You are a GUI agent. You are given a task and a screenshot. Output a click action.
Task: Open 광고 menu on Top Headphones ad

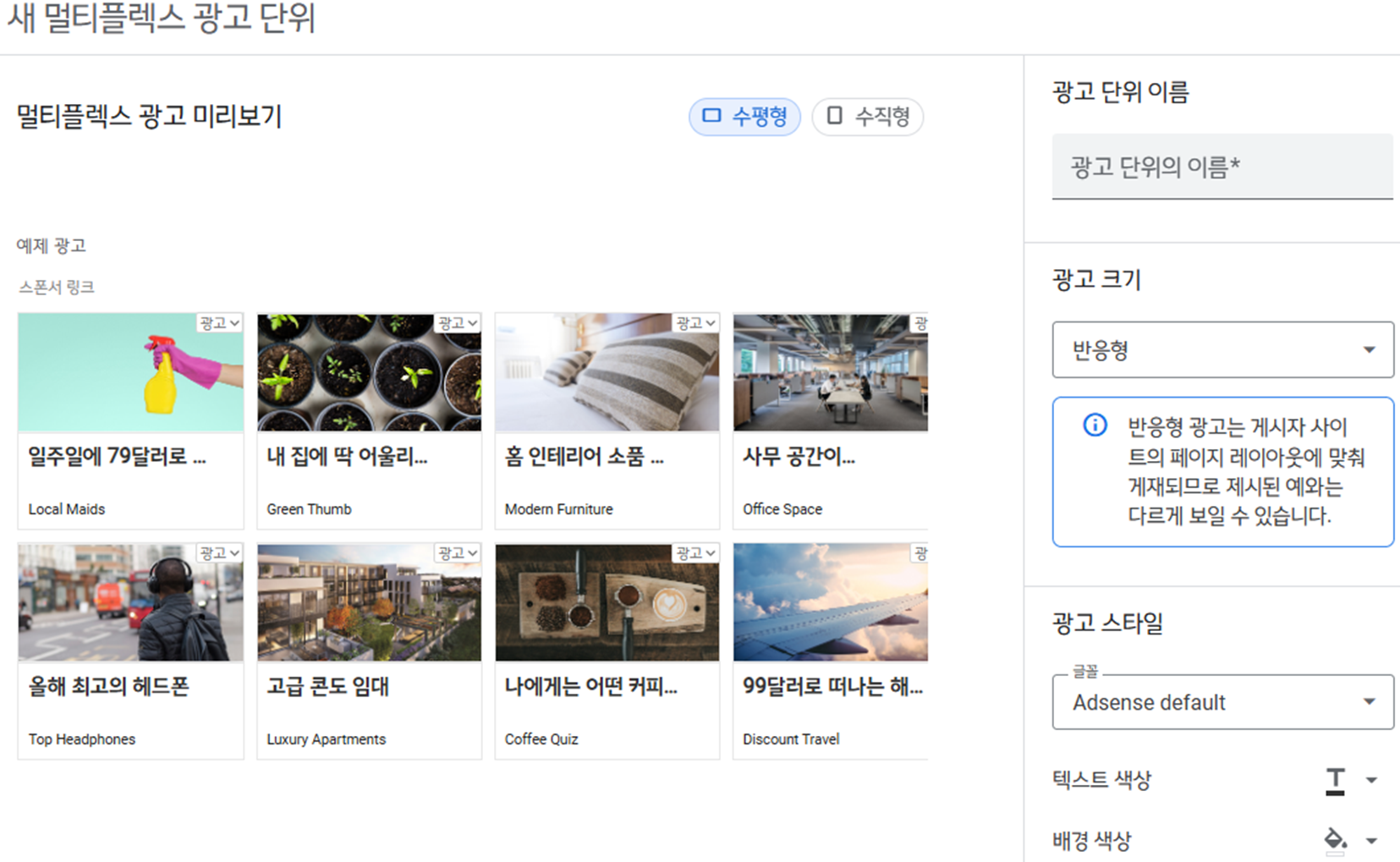[x=220, y=553]
